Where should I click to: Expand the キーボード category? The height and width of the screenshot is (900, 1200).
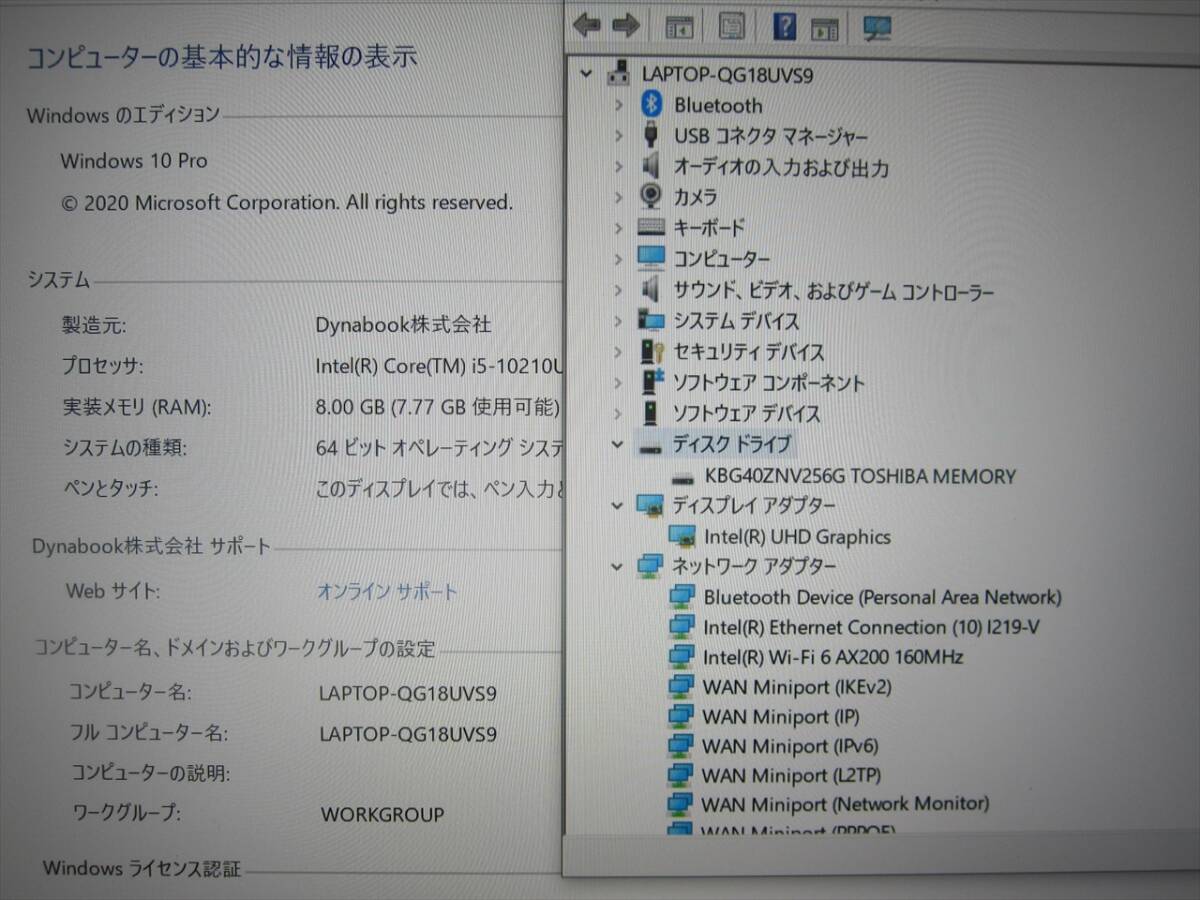point(619,228)
